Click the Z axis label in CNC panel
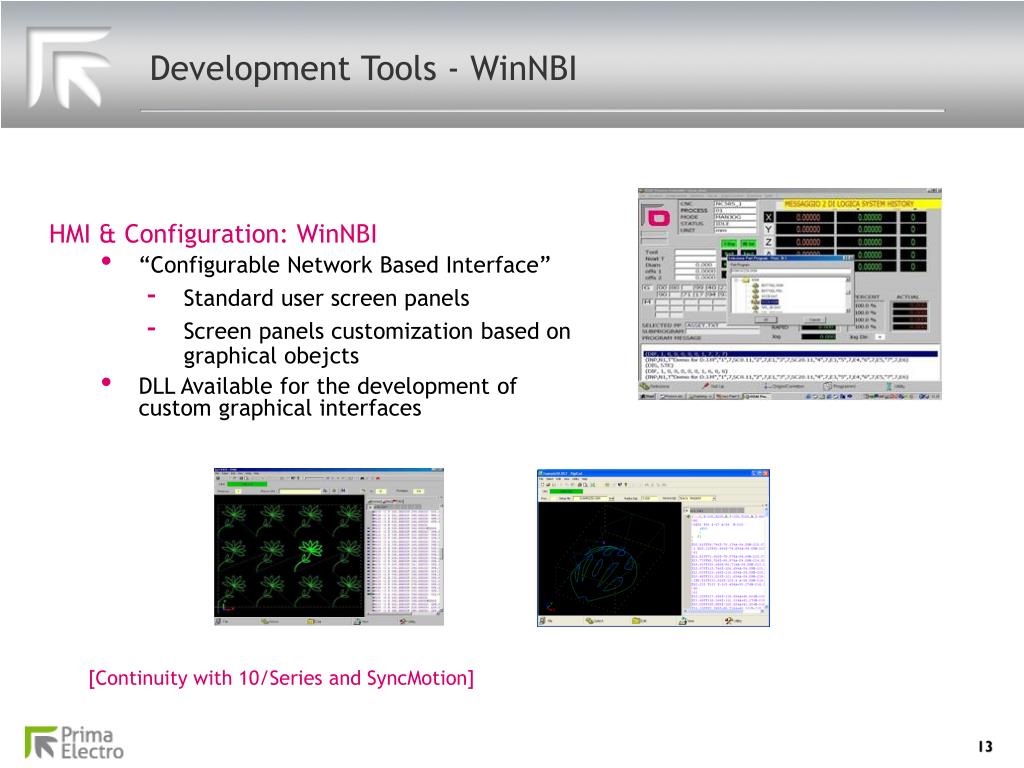This screenshot has height=768, width=1024. tap(769, 242)
